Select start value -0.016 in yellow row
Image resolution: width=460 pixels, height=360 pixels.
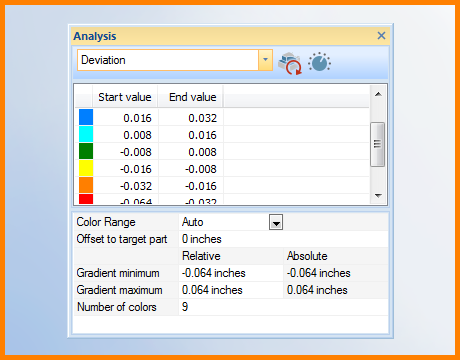click(x=136, y=169)
